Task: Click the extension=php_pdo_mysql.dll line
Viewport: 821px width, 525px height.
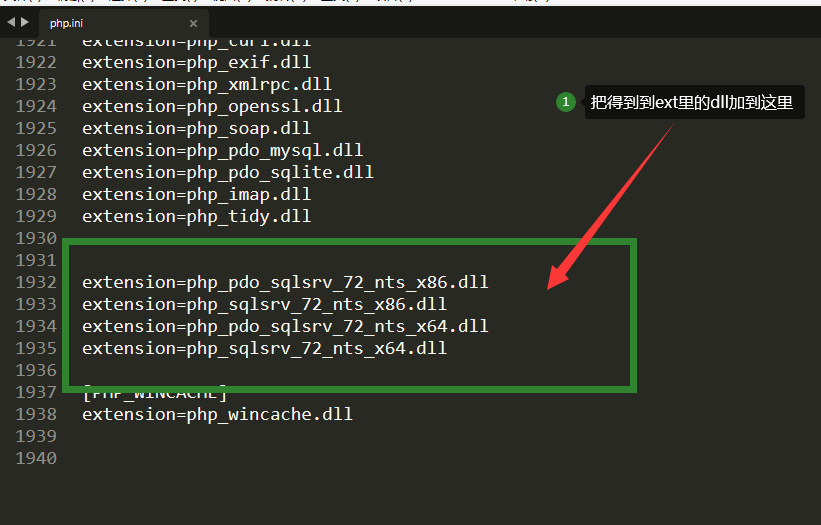Action: (x=223, y=150)
